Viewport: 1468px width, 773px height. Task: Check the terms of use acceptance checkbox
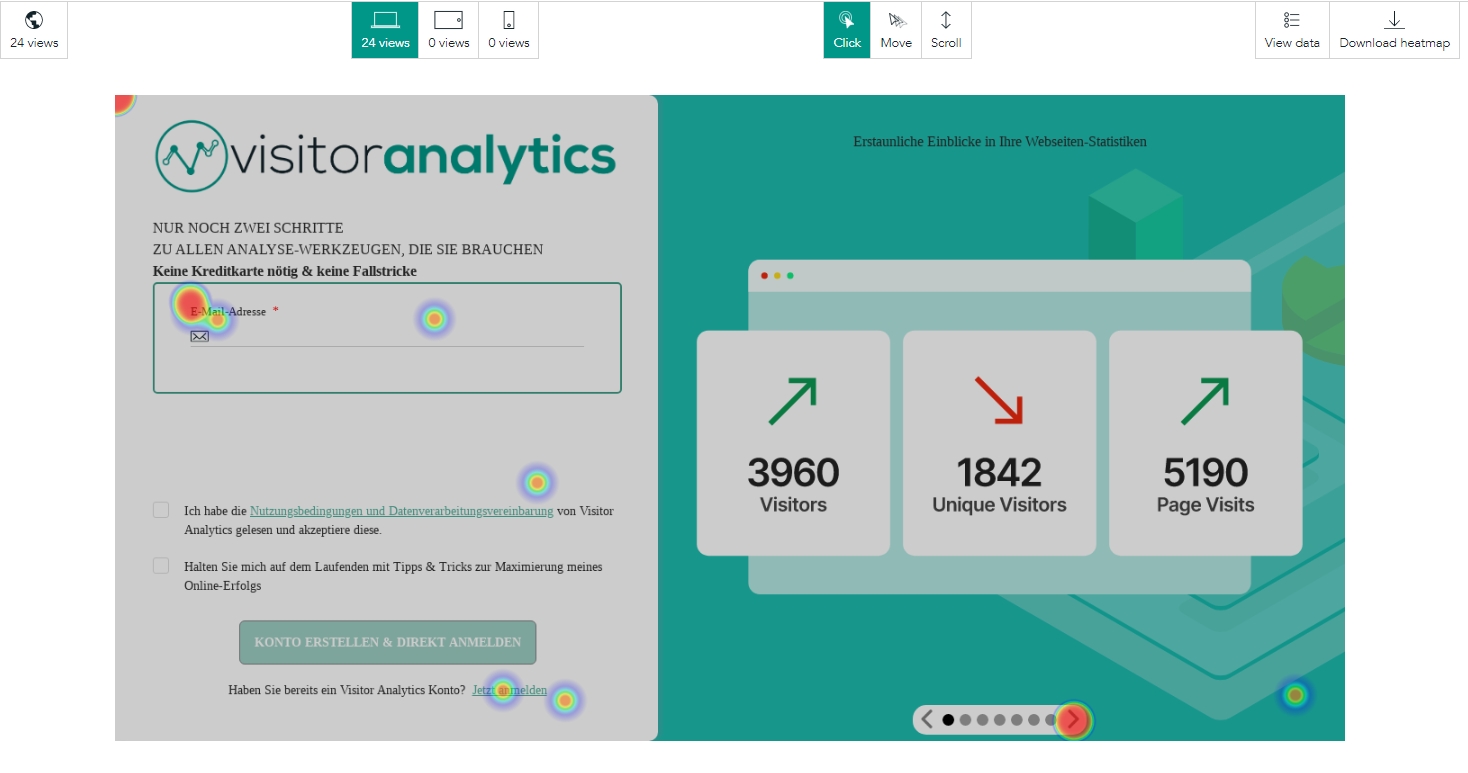click(x=161, y=510)
